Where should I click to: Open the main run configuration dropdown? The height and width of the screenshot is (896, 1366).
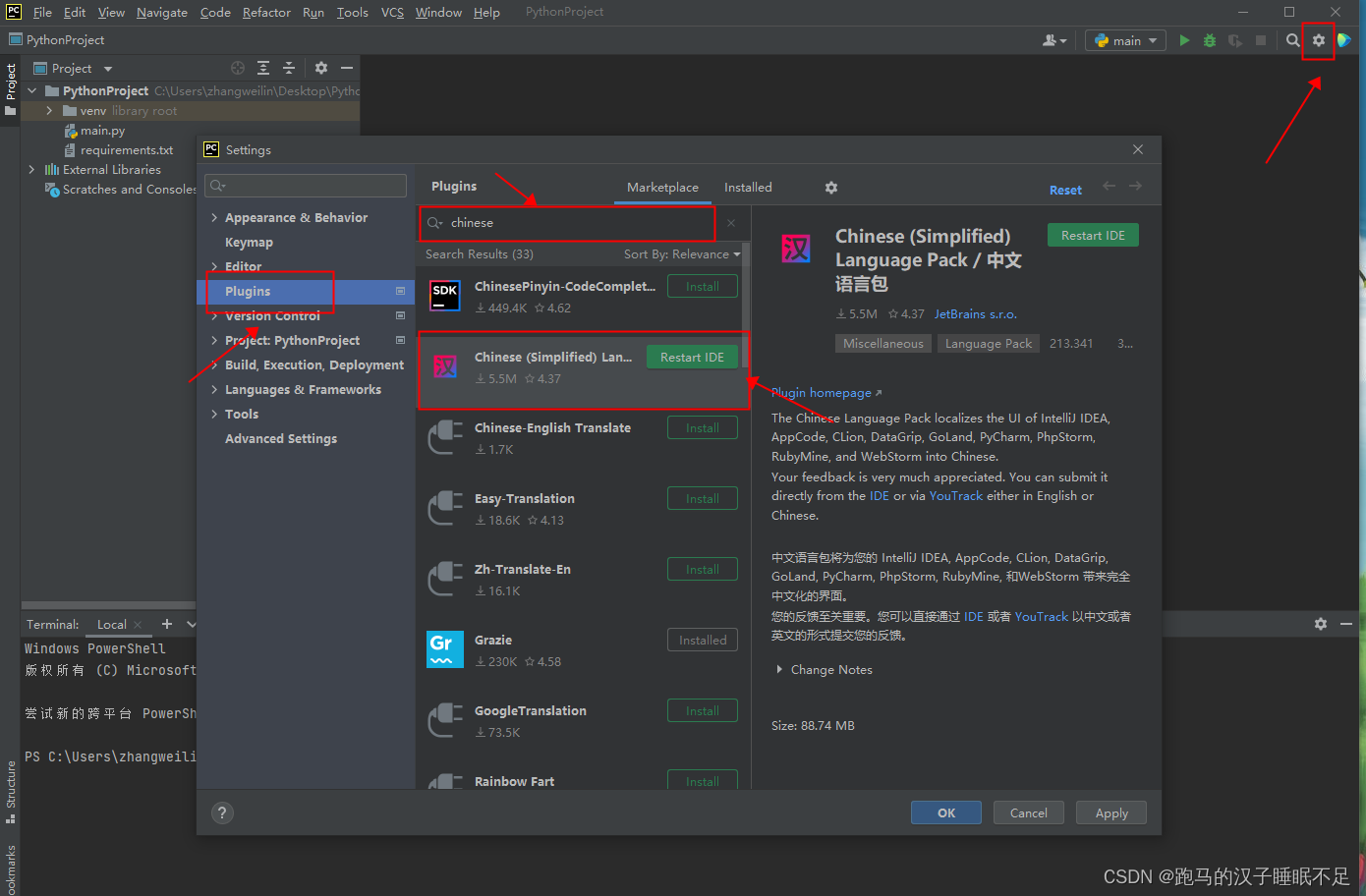click(x=1125, y=40)
